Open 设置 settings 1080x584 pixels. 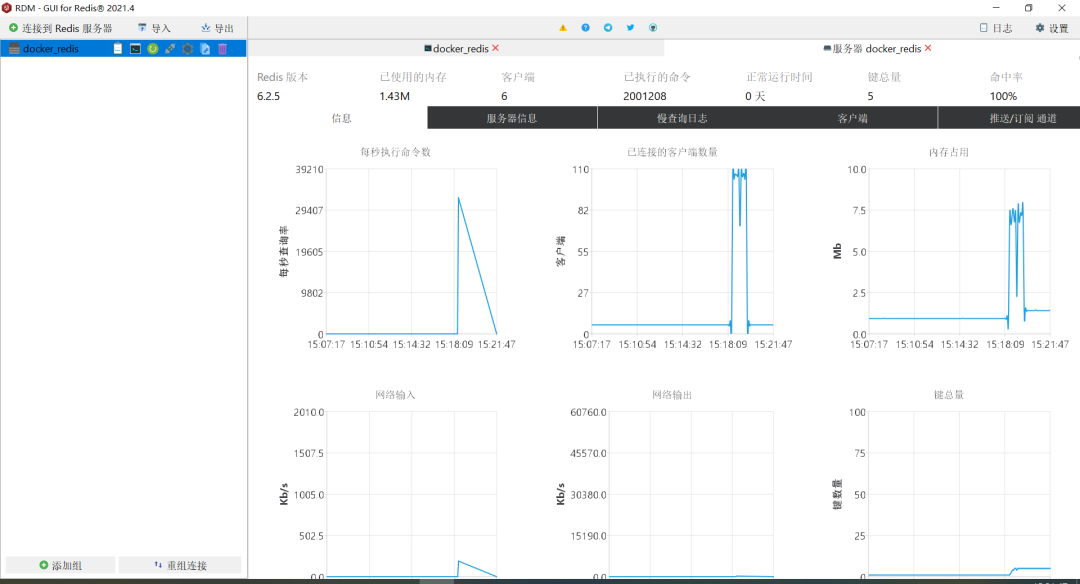pos(1052,28)
